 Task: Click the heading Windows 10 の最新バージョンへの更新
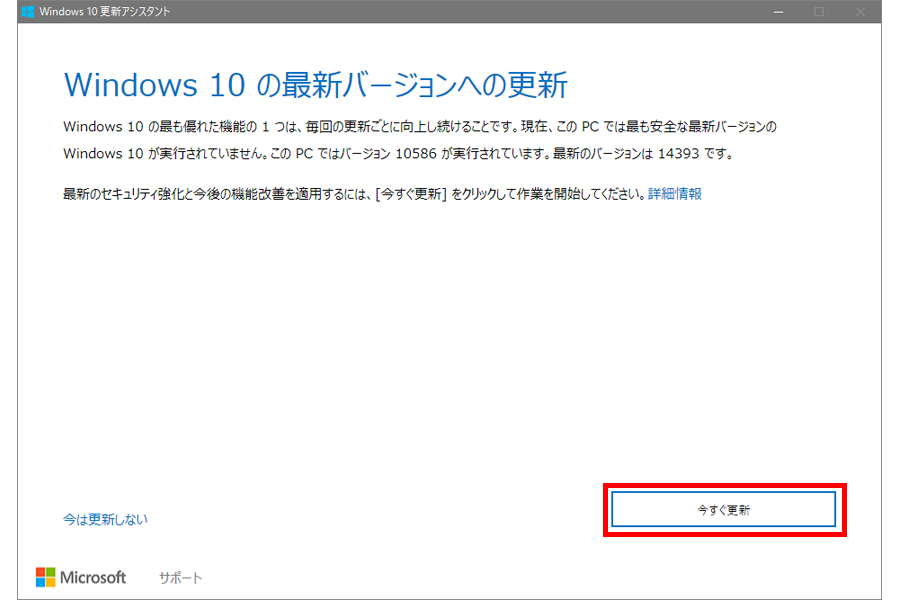pos(315,85)
